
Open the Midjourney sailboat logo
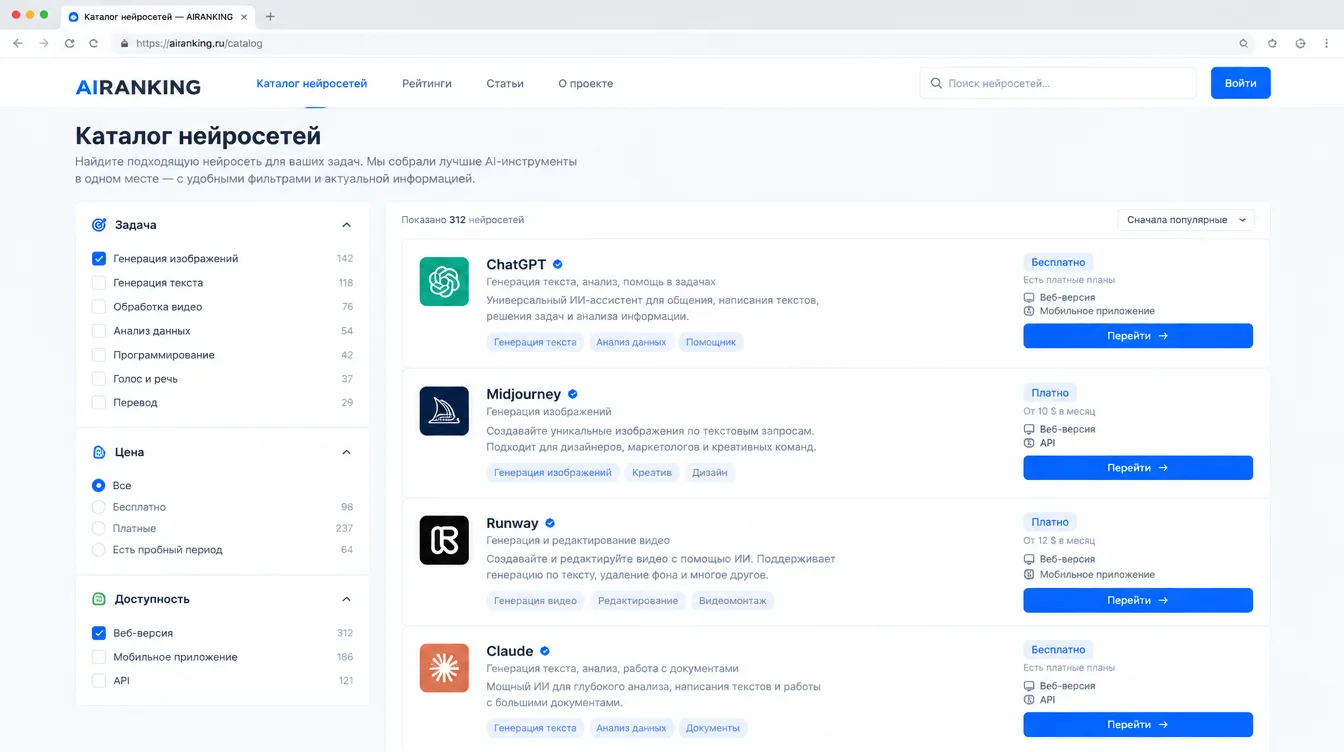444,411
